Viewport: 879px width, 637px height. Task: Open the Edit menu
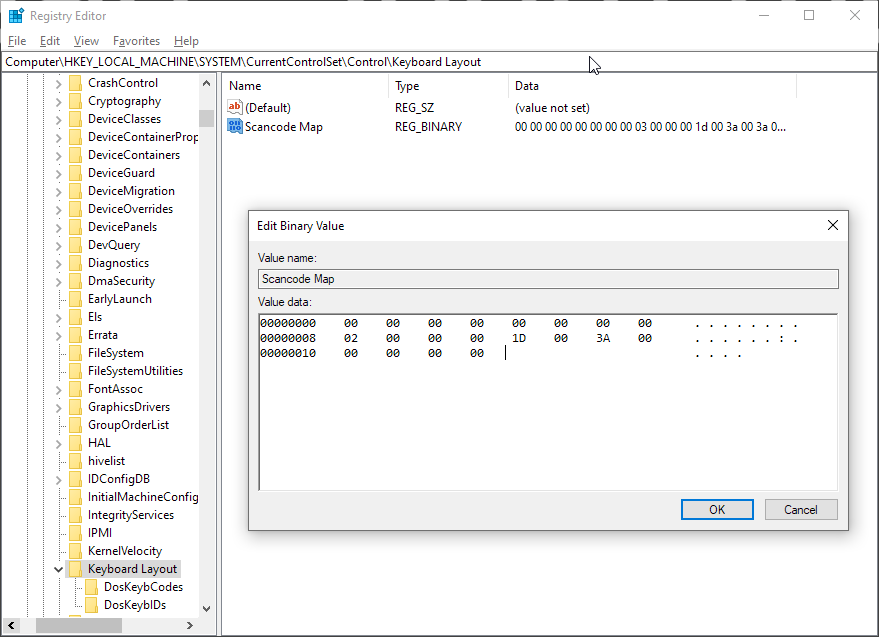50,41
